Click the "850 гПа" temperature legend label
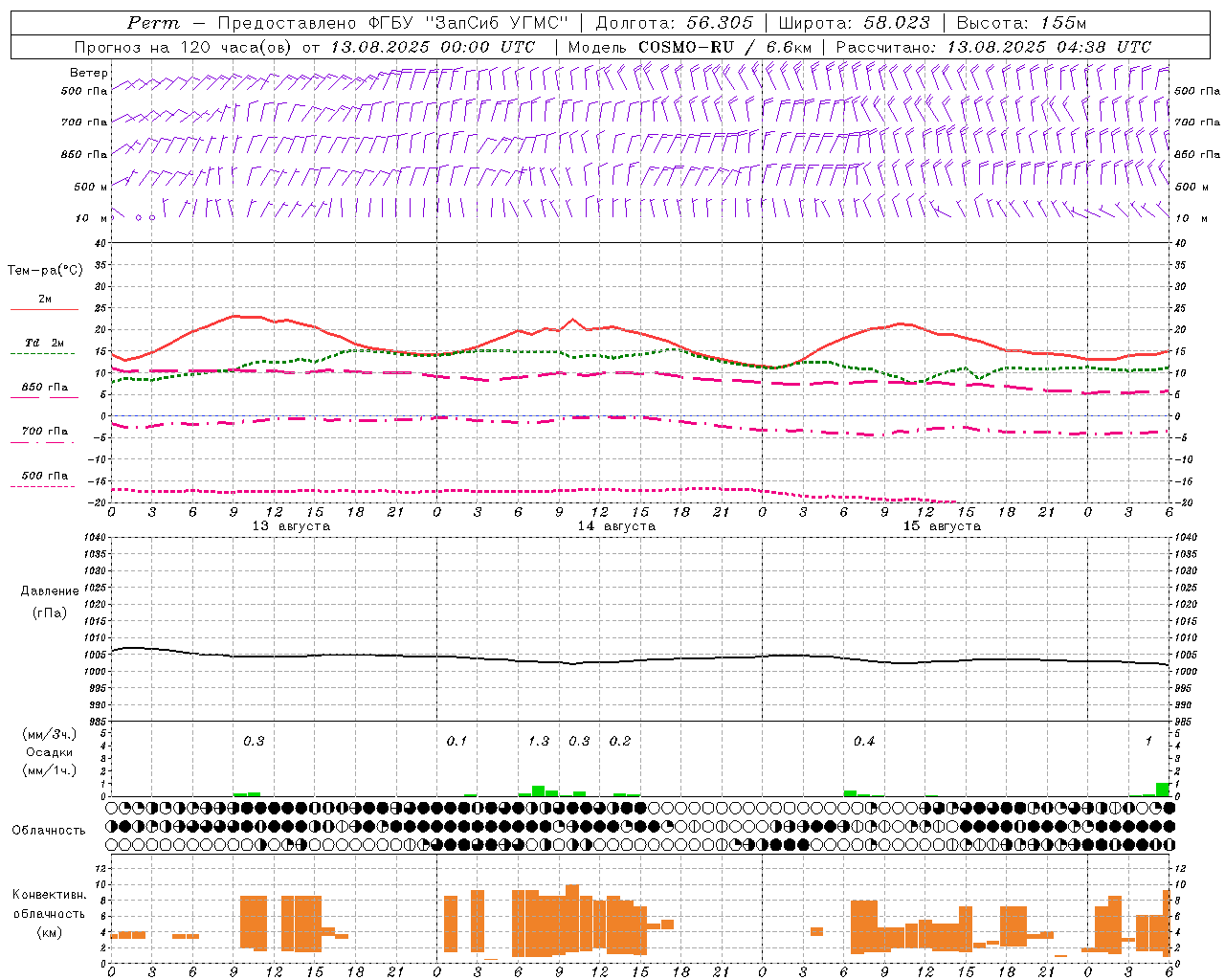1225x980 pixels. [45, 388]
